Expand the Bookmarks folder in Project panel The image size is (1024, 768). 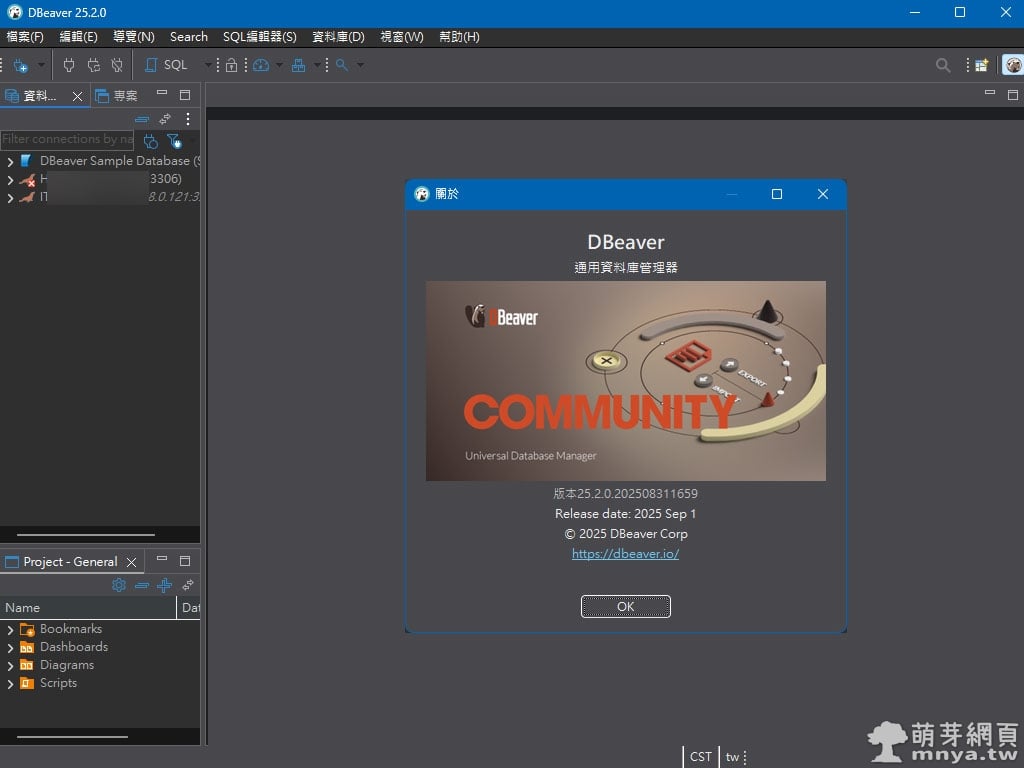(x=10, y=628)
